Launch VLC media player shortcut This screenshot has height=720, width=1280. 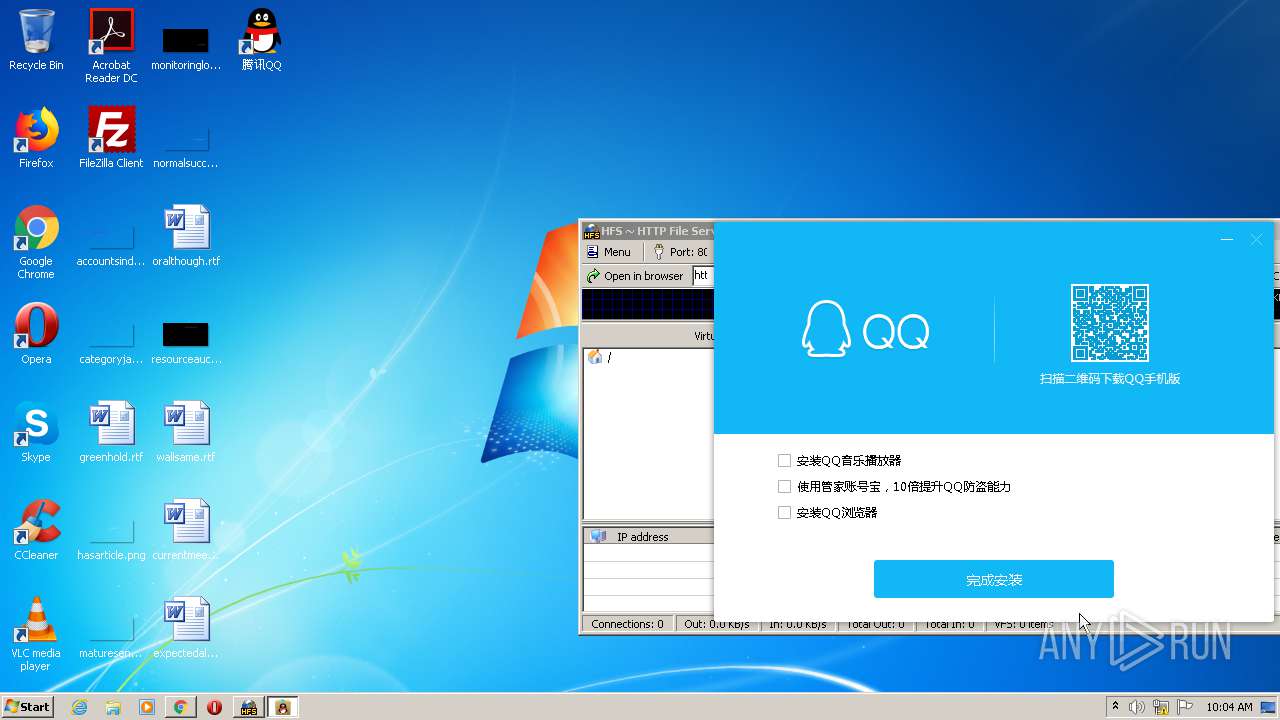tap(36, 635)
